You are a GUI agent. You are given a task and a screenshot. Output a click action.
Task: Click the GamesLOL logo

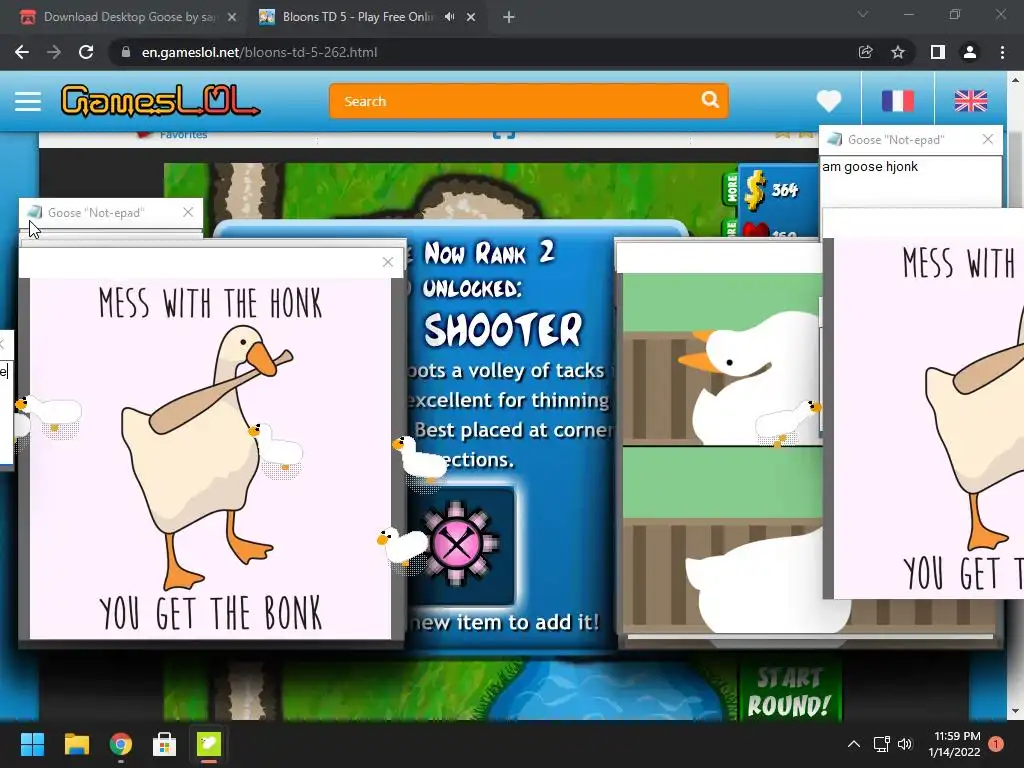161,101
